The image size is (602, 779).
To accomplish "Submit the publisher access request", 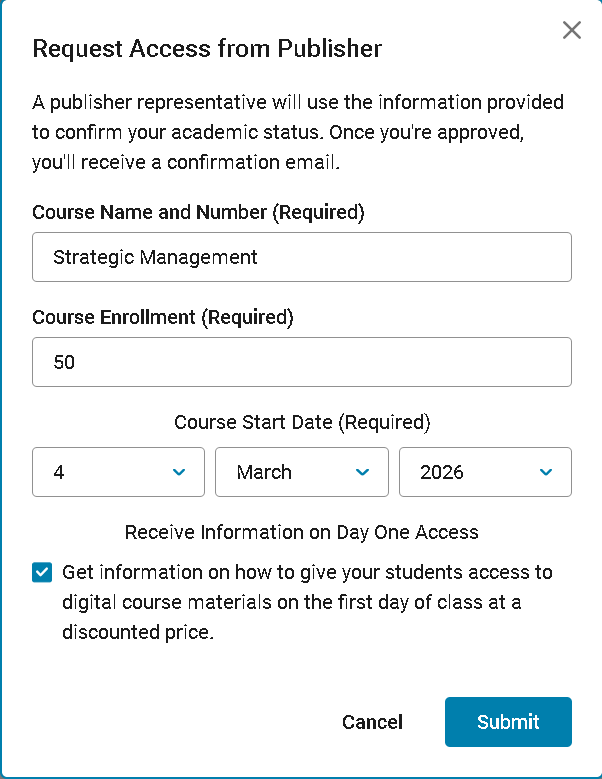I will 508,722.
